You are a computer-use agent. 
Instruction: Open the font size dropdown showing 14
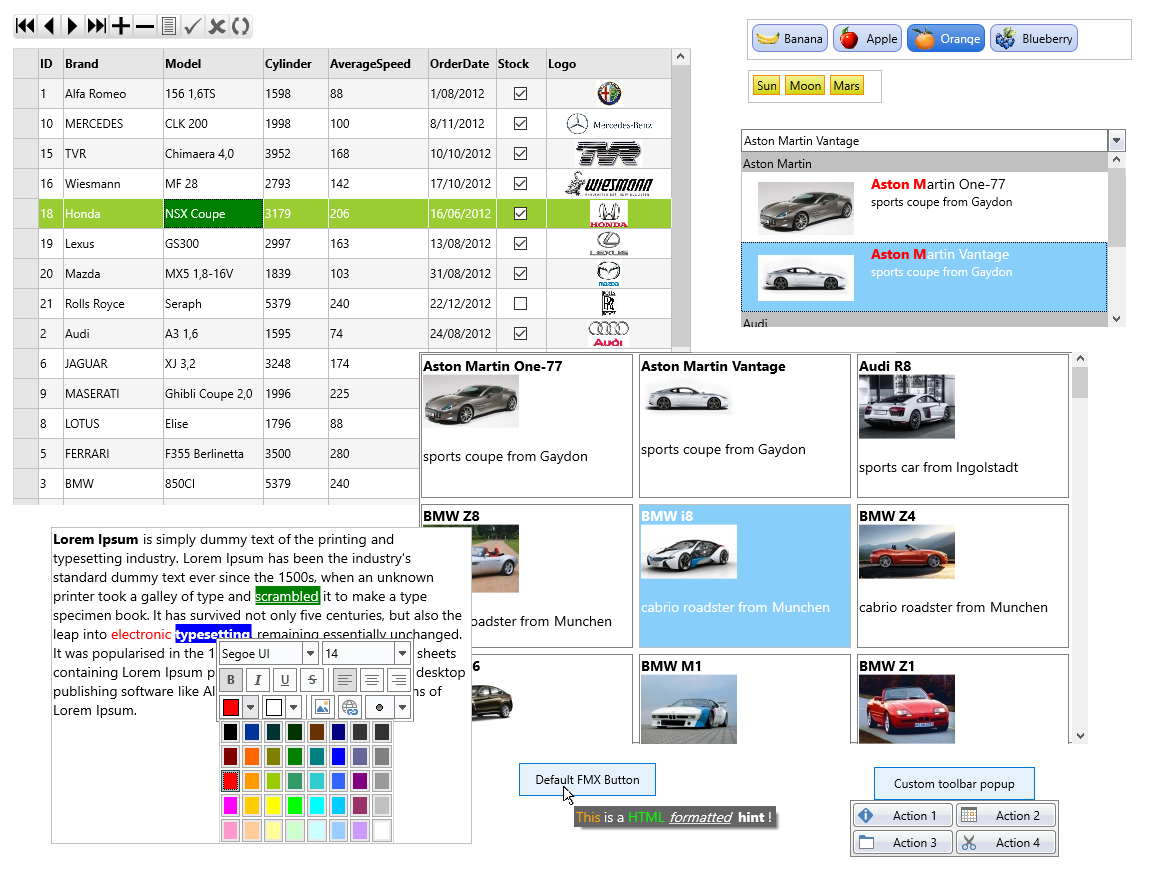[x=404, y=652]
